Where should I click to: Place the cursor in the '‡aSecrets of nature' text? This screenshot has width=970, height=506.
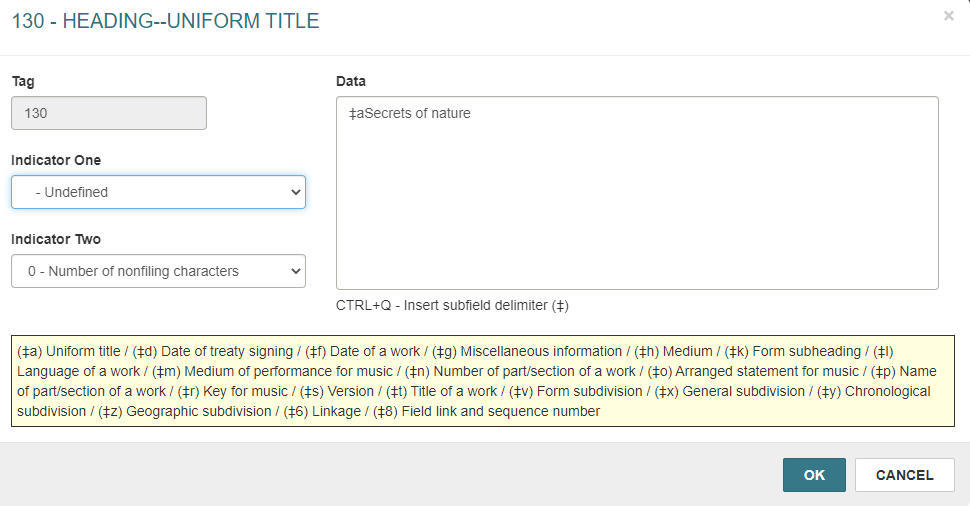point(410,113)
